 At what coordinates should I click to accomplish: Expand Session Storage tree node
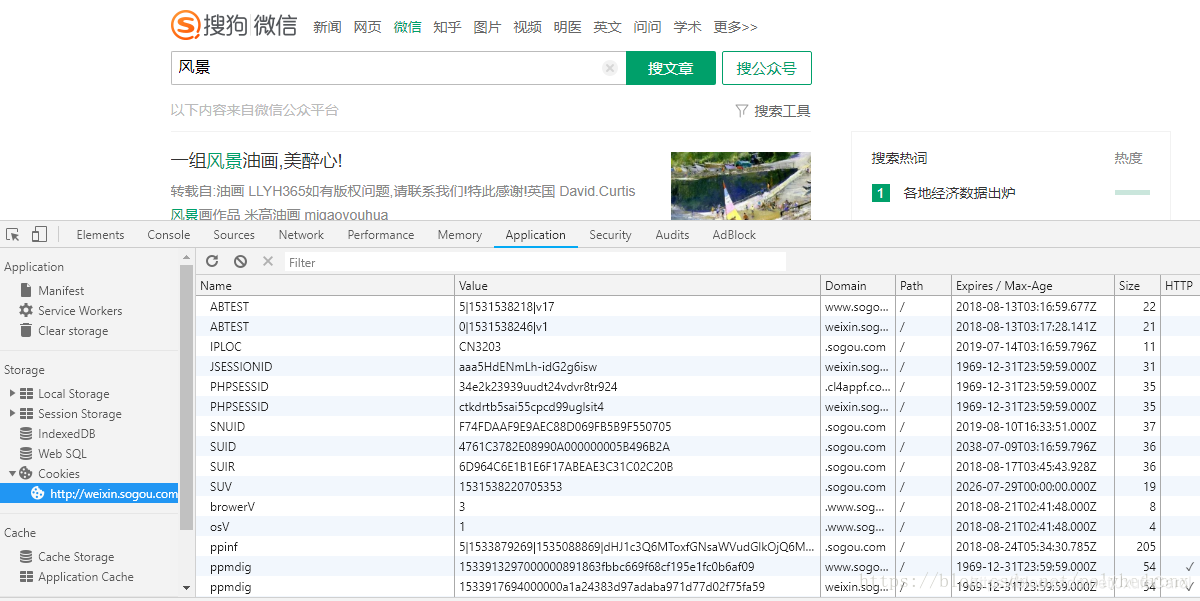12,414
